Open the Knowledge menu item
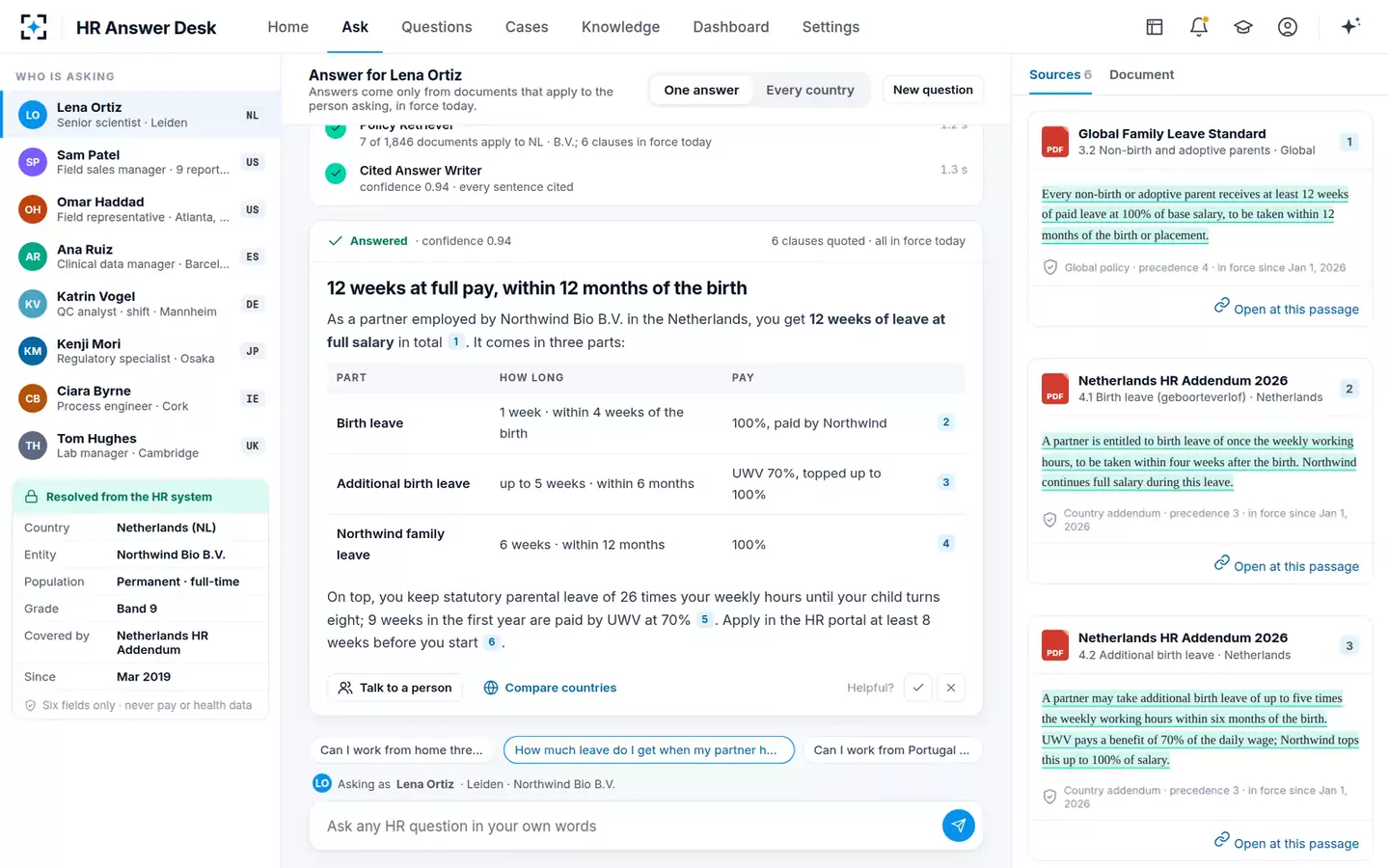 click(620, 27)
